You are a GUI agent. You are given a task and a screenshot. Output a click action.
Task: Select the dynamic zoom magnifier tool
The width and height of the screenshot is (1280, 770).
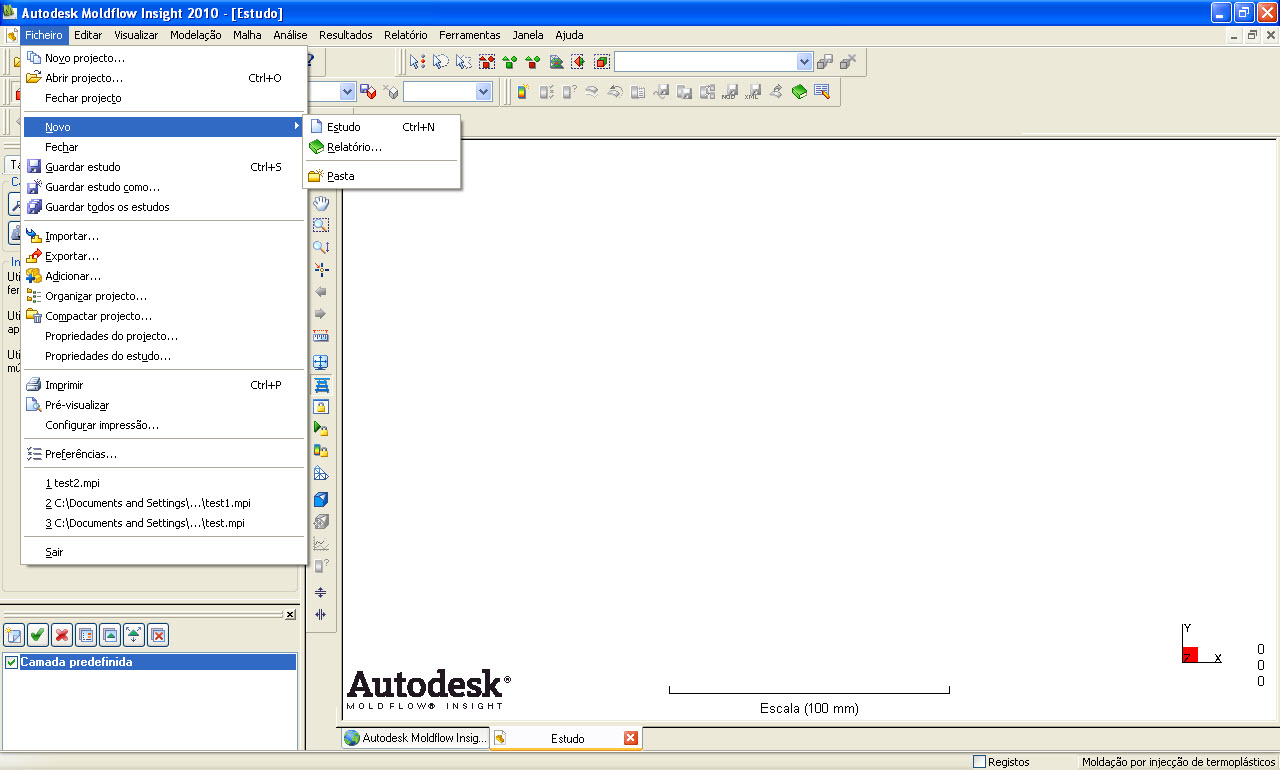pos(321,247)
